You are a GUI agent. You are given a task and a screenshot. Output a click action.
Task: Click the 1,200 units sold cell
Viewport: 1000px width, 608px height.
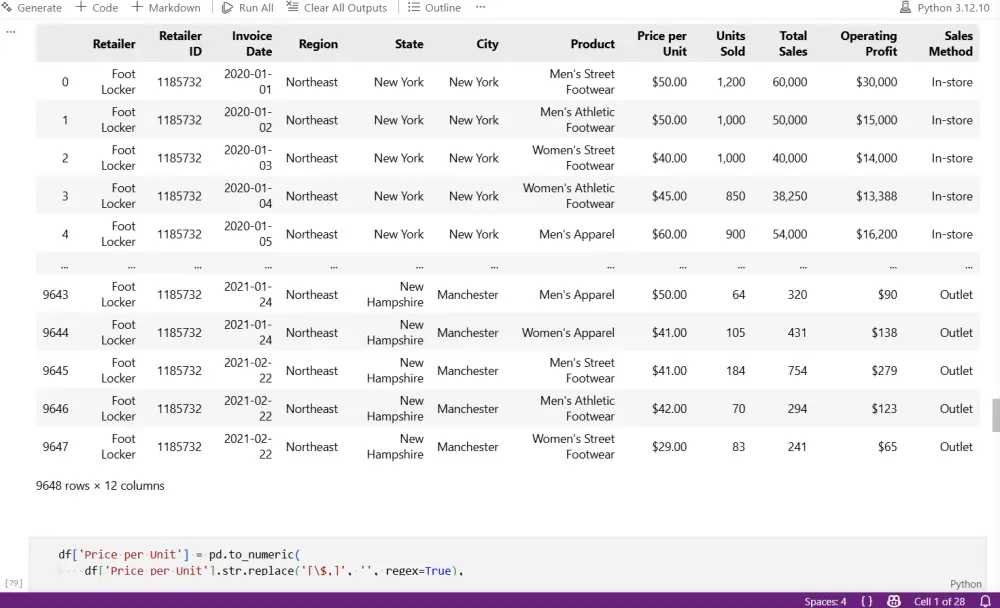(731, 82)
